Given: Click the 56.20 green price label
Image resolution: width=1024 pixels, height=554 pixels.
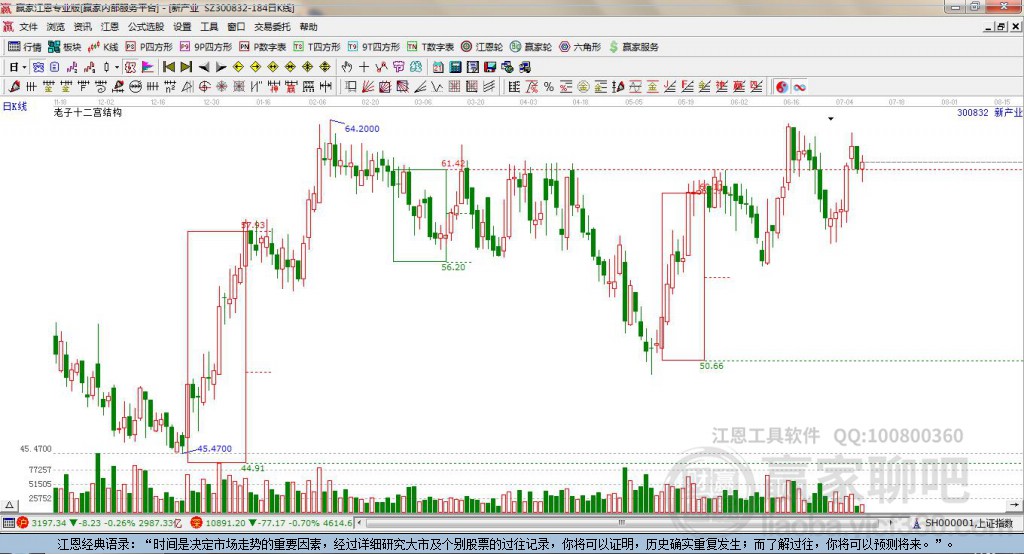Looking at the screenshot, I should click(x=453, y=267).
